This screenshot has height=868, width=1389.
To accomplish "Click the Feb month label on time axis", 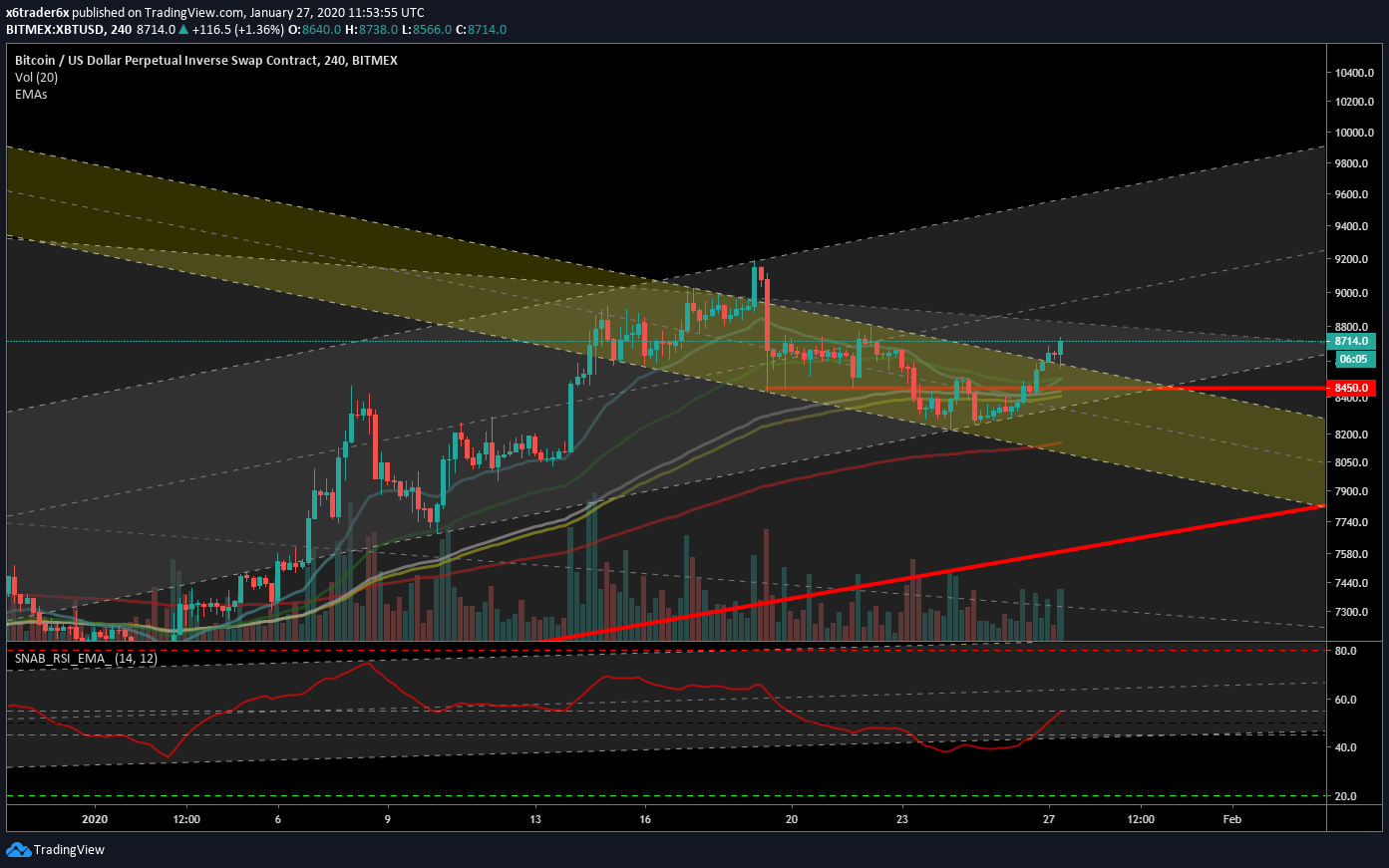I will tap(1232, 819).
